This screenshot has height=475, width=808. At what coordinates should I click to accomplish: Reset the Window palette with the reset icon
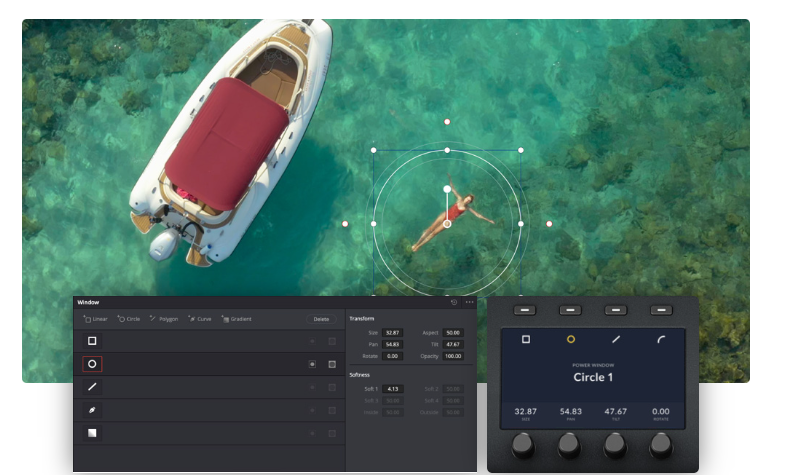tap(454, 302)
